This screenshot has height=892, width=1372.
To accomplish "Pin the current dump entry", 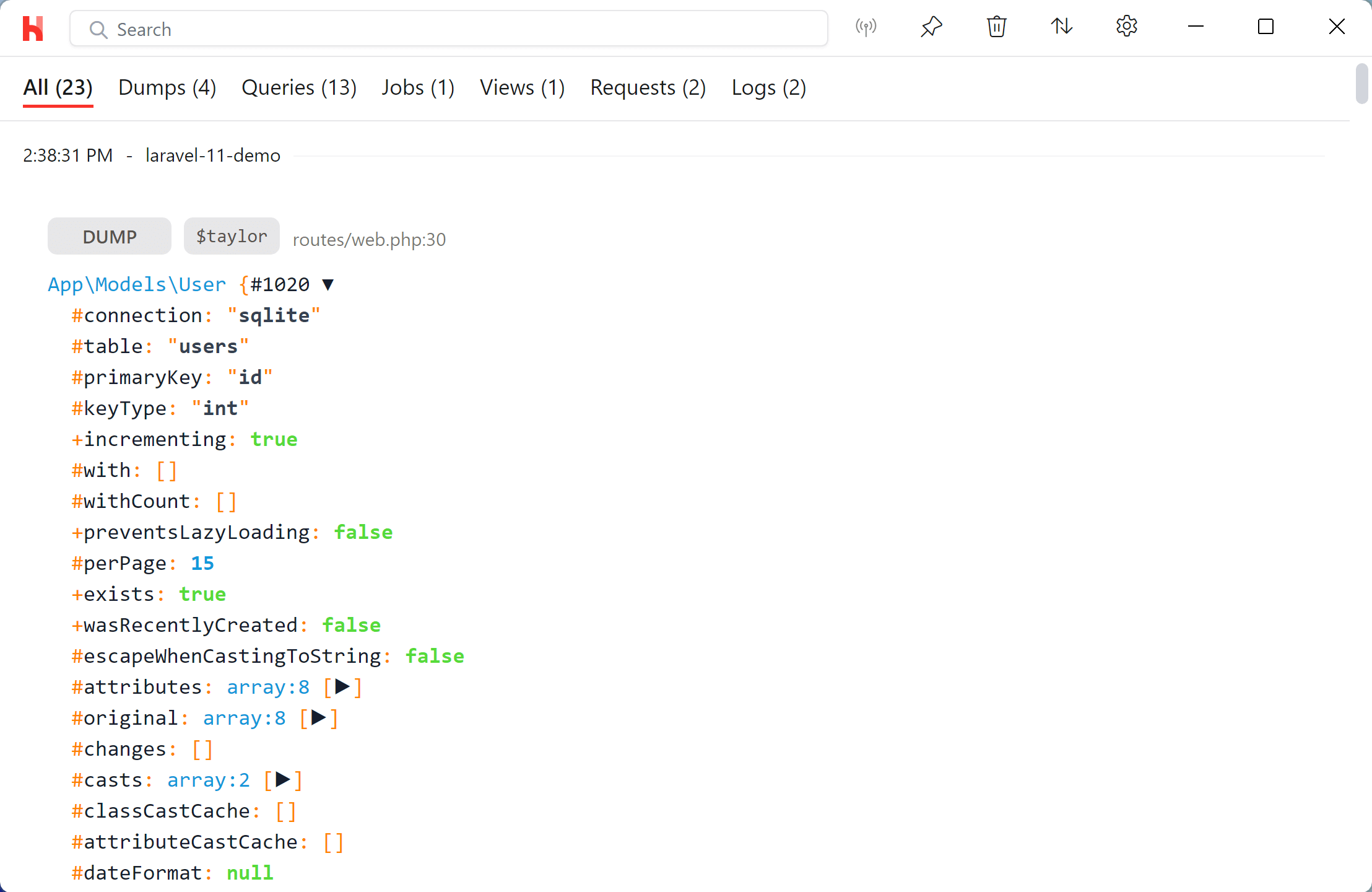I will tap(931, 27).
